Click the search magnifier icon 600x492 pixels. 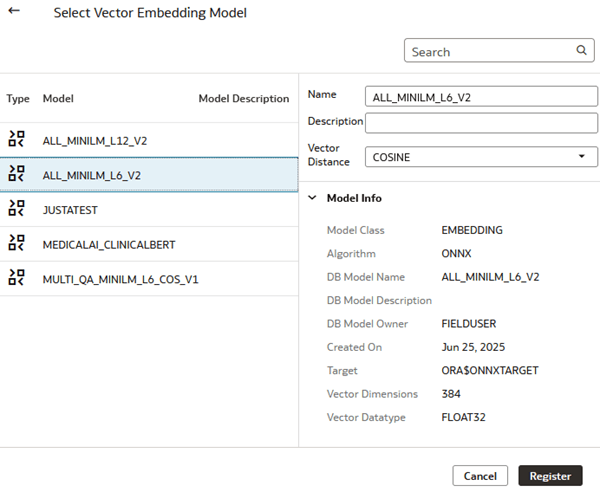pos(581,50)
